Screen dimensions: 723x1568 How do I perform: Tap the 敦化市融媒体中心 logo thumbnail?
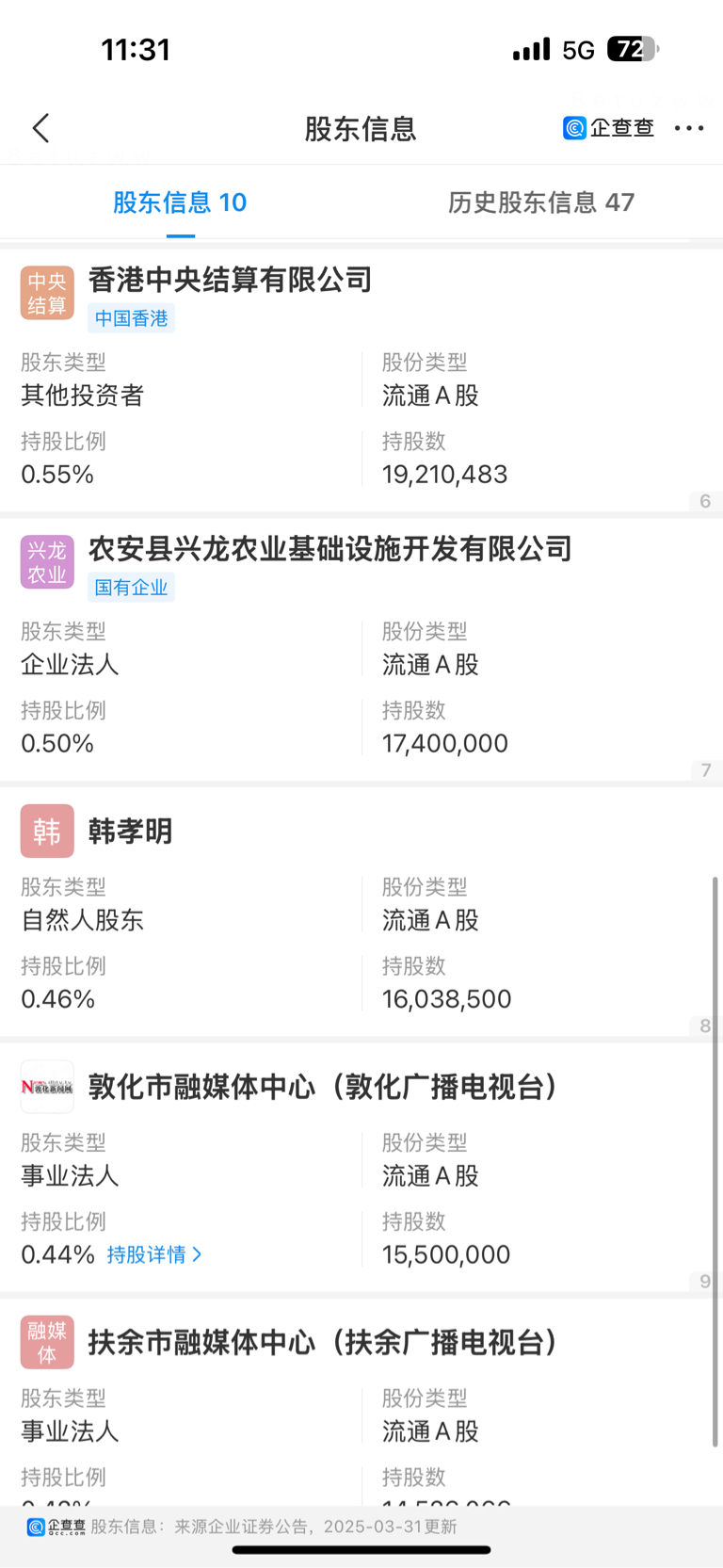point(47,1087)
